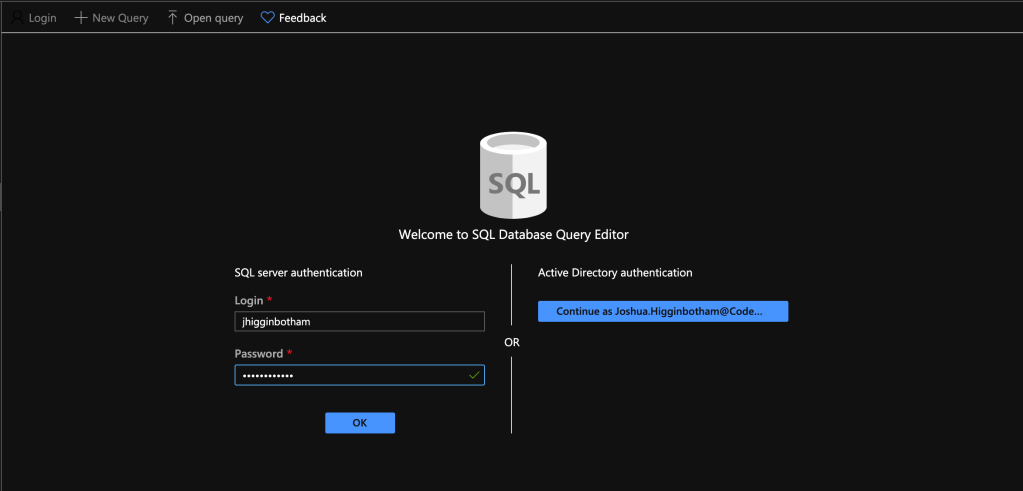Click the Login label above the username field
The width and height of the screenshot is (1023, 491).
(x=249, y=300)
